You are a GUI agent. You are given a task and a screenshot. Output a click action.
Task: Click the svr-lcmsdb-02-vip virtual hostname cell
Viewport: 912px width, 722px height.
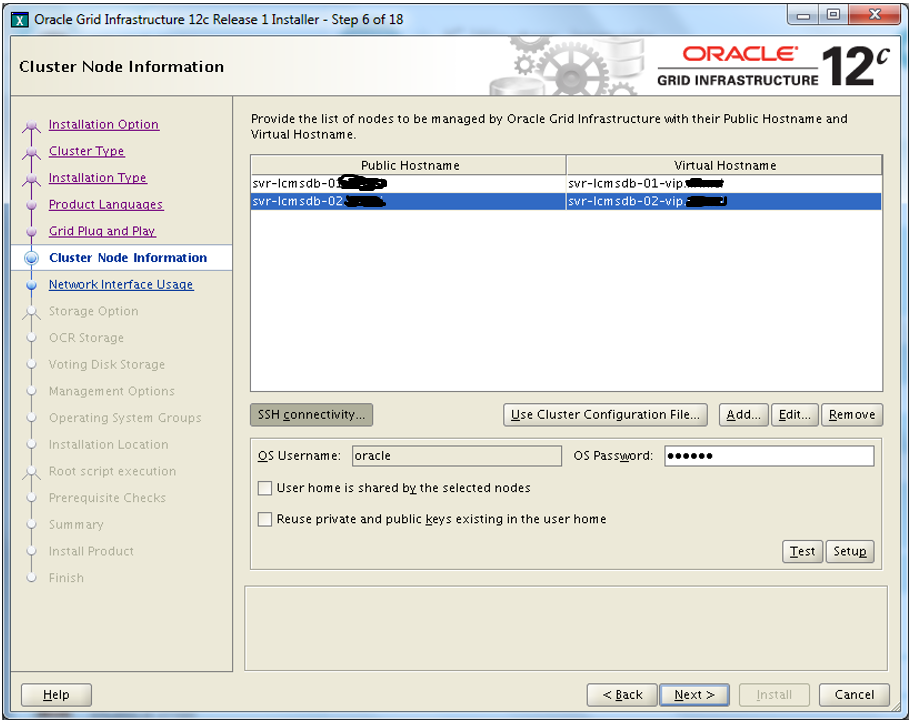click(724, 201)
